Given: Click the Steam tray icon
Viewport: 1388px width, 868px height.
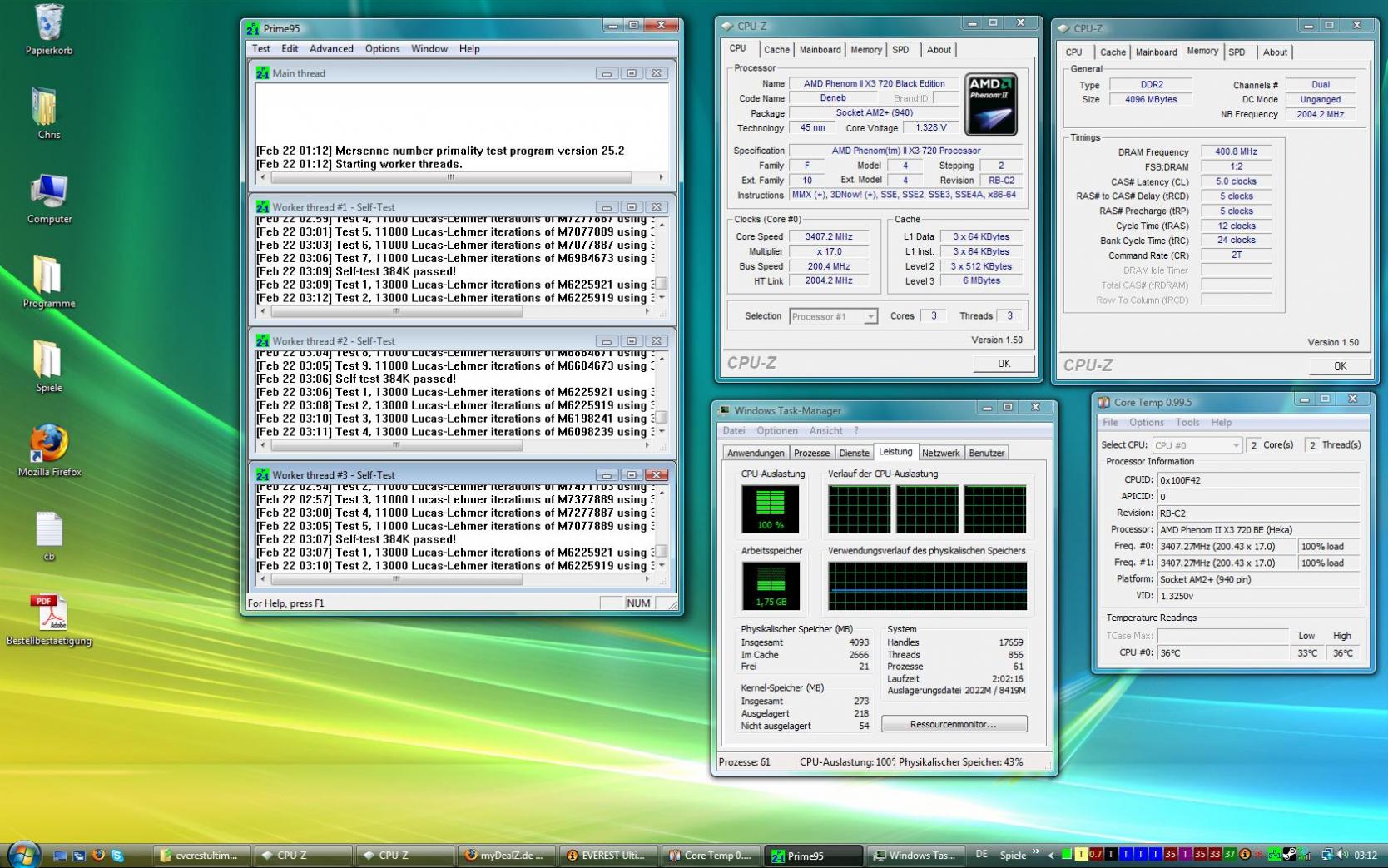Looking at the screenshot, I should click(1289, 855).
